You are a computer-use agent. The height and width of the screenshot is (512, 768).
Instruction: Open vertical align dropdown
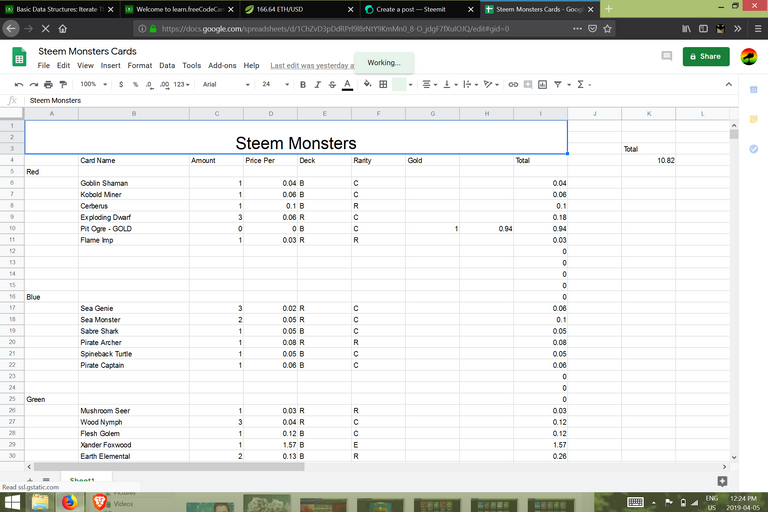pos(450,84)
